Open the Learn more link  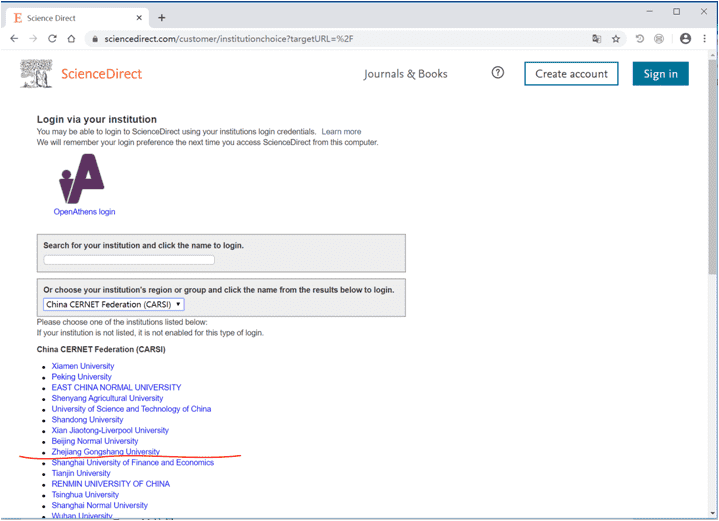(x=341, y=132)
